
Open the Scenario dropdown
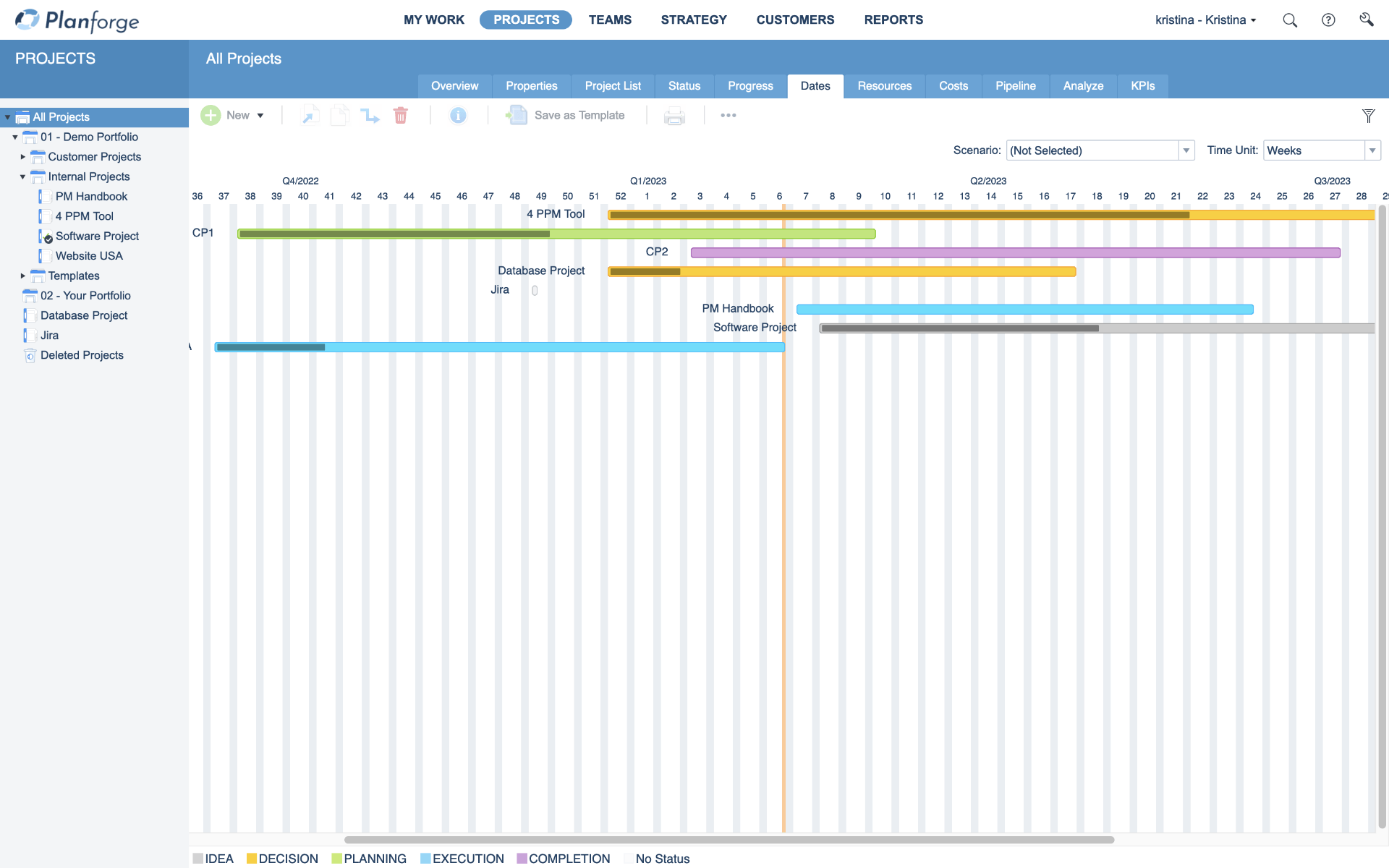point(1186,150)
